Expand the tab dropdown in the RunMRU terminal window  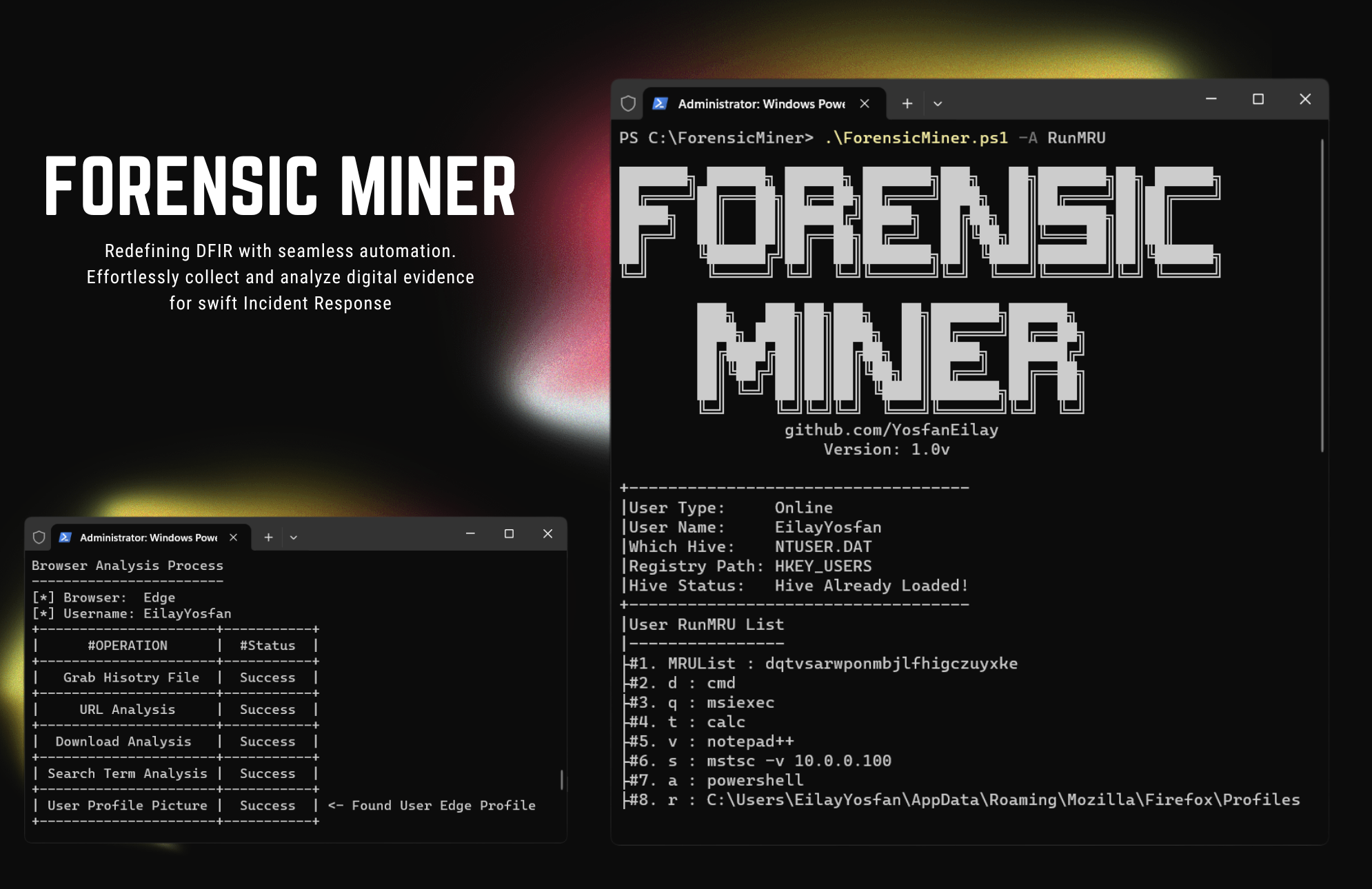click(938, 103)
